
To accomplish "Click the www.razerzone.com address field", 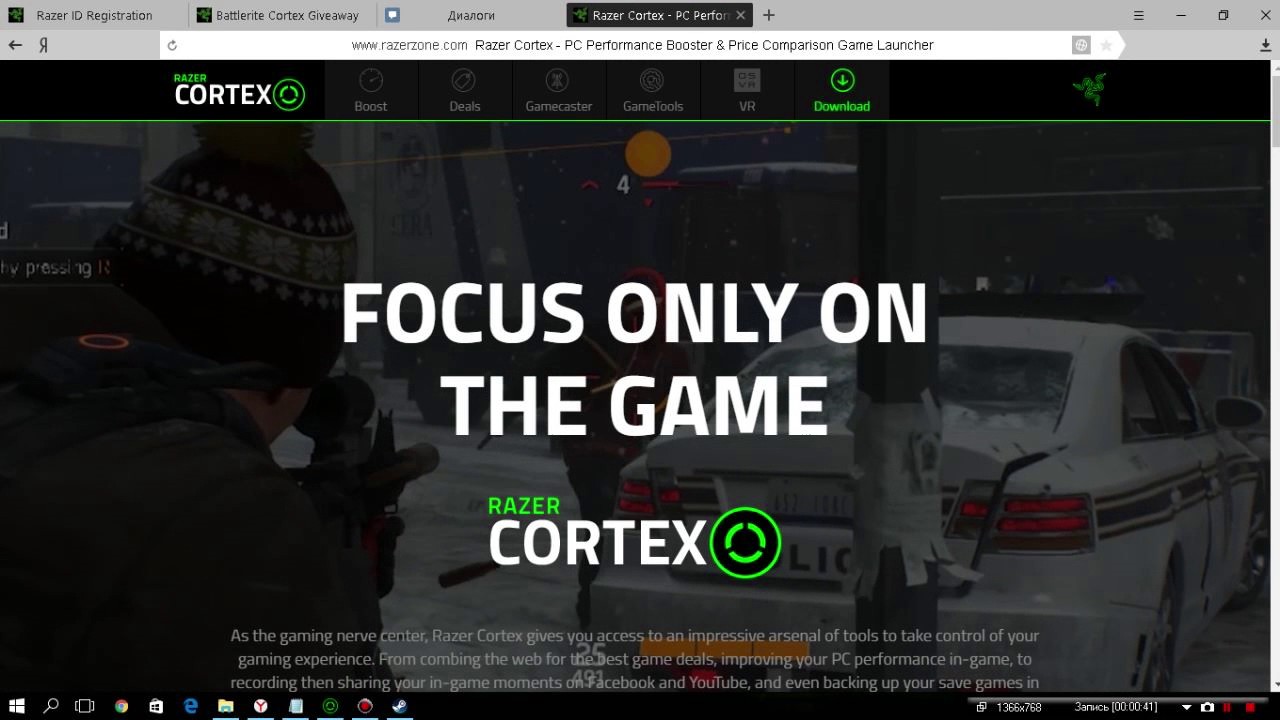I will [x=642, y=45].
